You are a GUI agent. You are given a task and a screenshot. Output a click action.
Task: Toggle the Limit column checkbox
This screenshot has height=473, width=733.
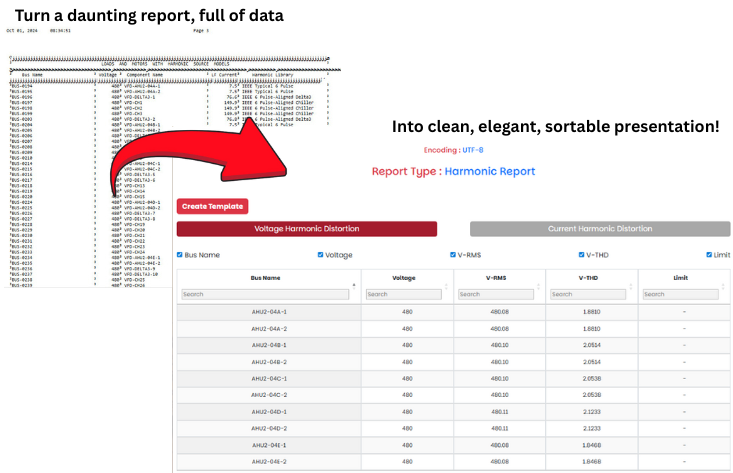pyautogui.click(x=709, y=255)
